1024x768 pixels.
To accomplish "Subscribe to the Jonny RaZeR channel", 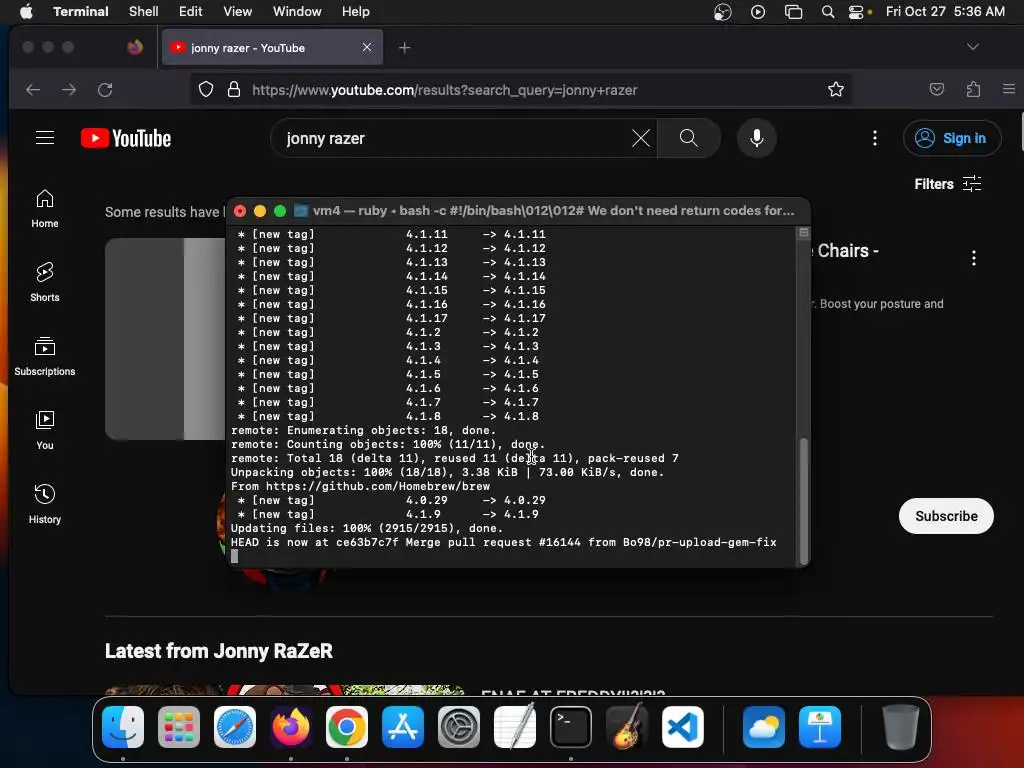I will [946, 516].
